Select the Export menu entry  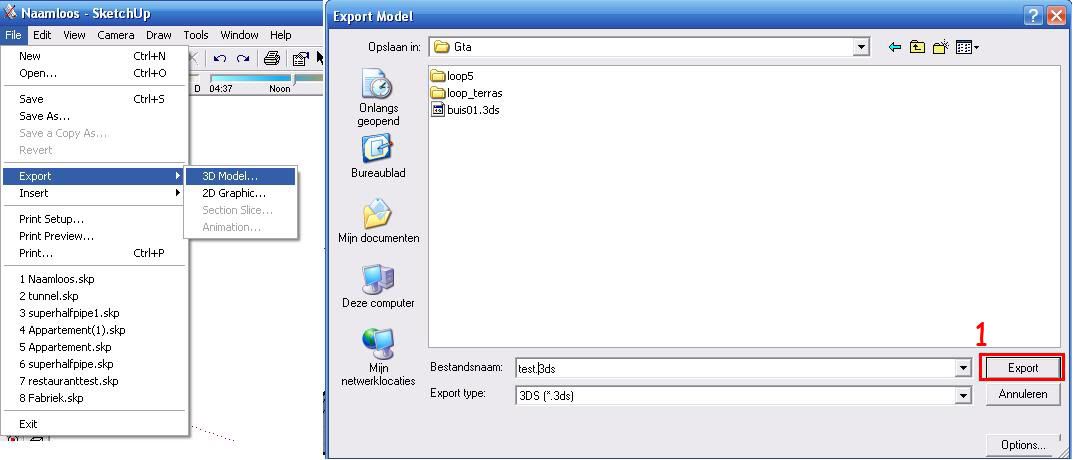[x=94, y=176]
